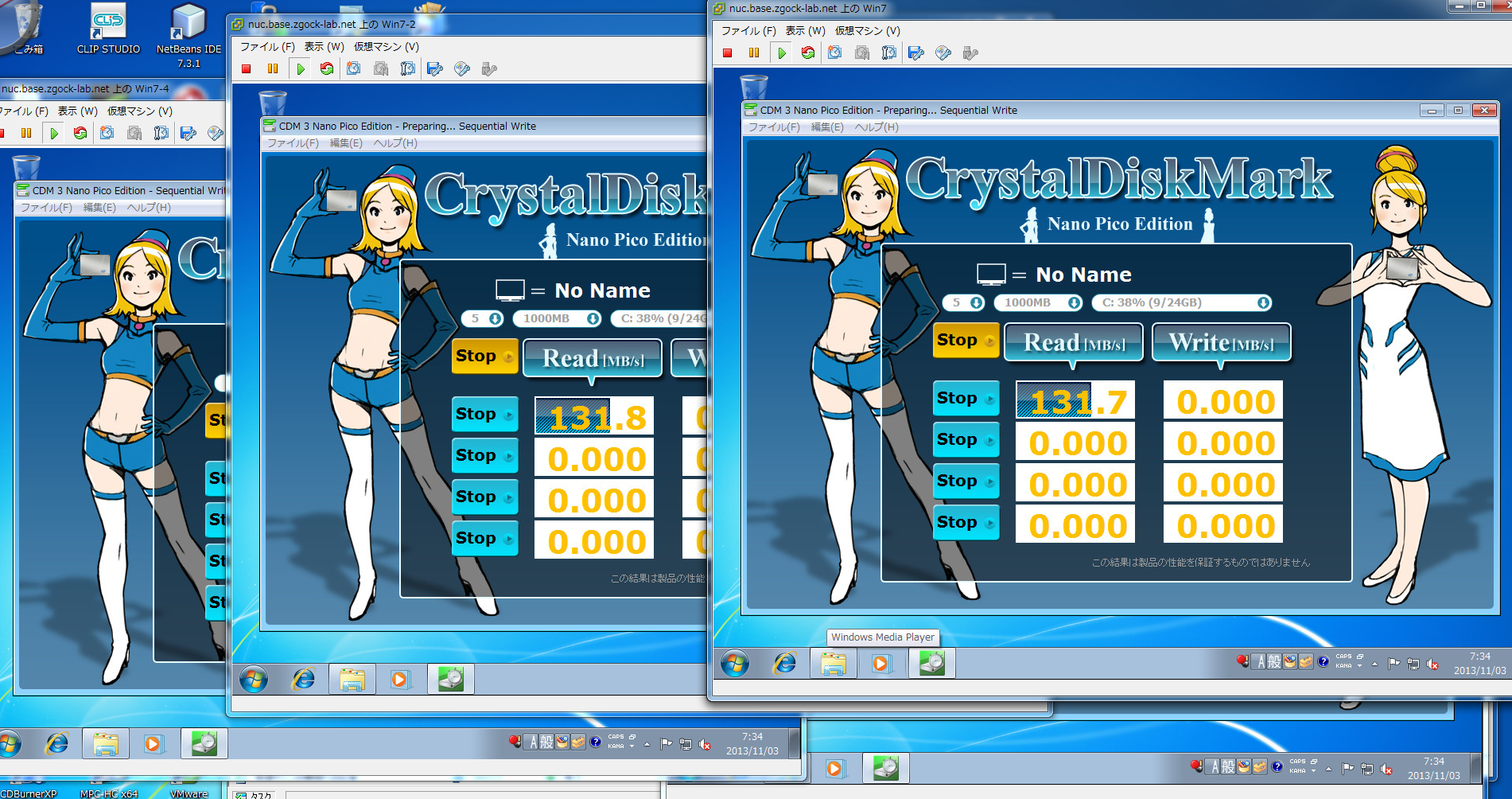
Task: Click the IME help icon in Win7 tray
Action: 1323,661
